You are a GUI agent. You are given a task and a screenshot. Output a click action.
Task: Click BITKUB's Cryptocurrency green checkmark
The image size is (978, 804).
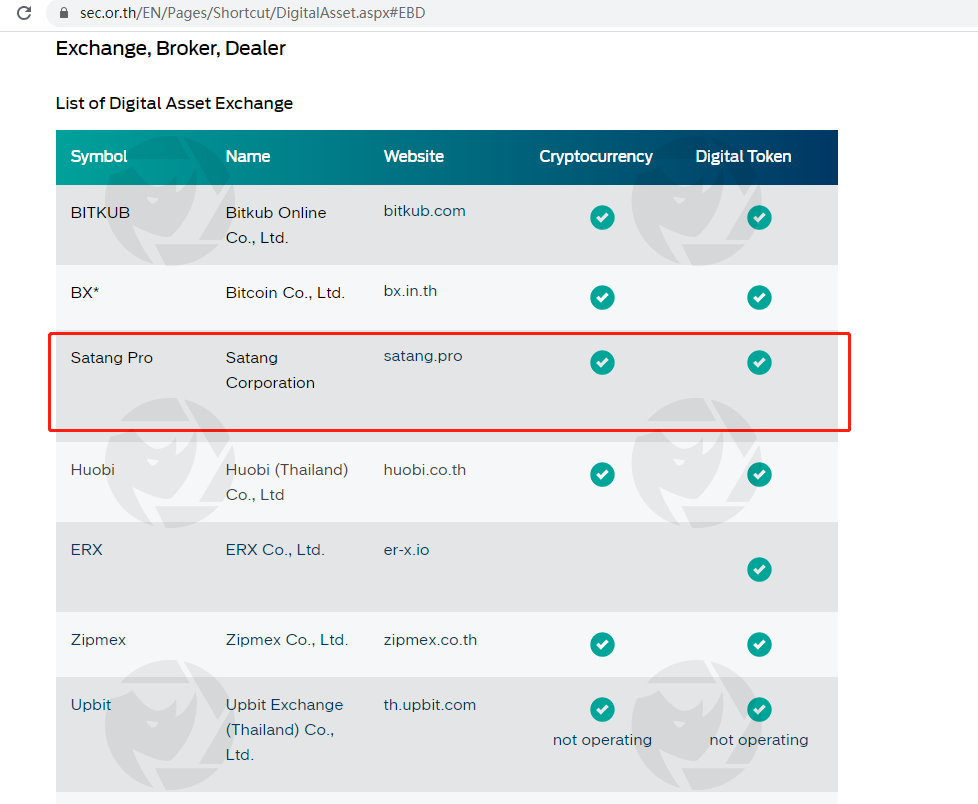[x=602, y=217]
